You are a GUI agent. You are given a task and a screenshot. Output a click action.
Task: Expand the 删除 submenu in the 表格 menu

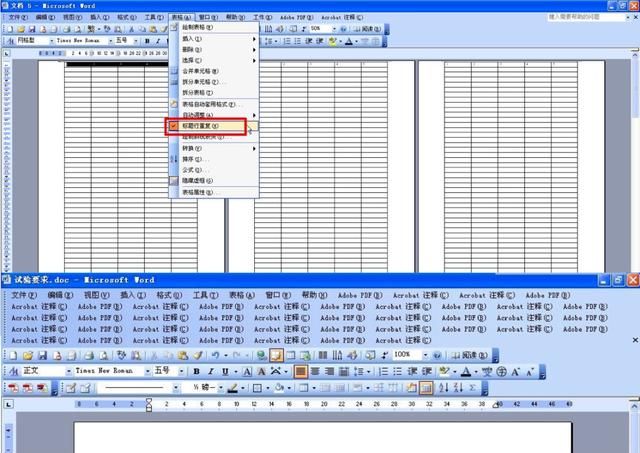pyautogui.click(x=214, y=50)
